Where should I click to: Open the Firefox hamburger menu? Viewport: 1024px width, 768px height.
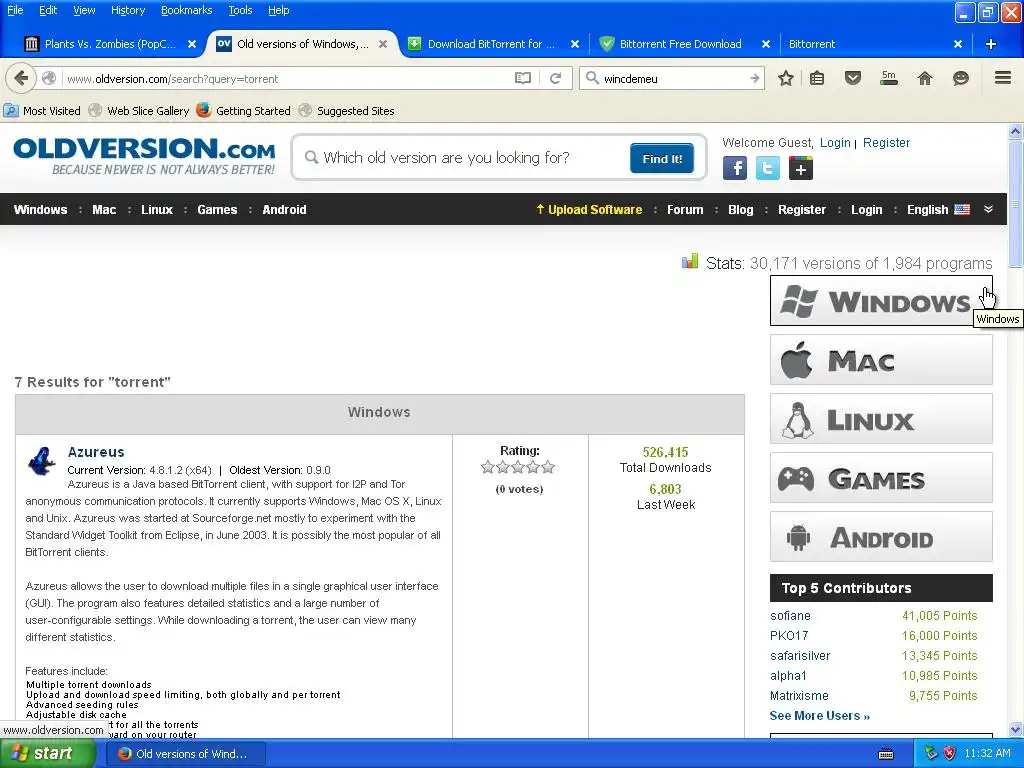[1003, 78]
